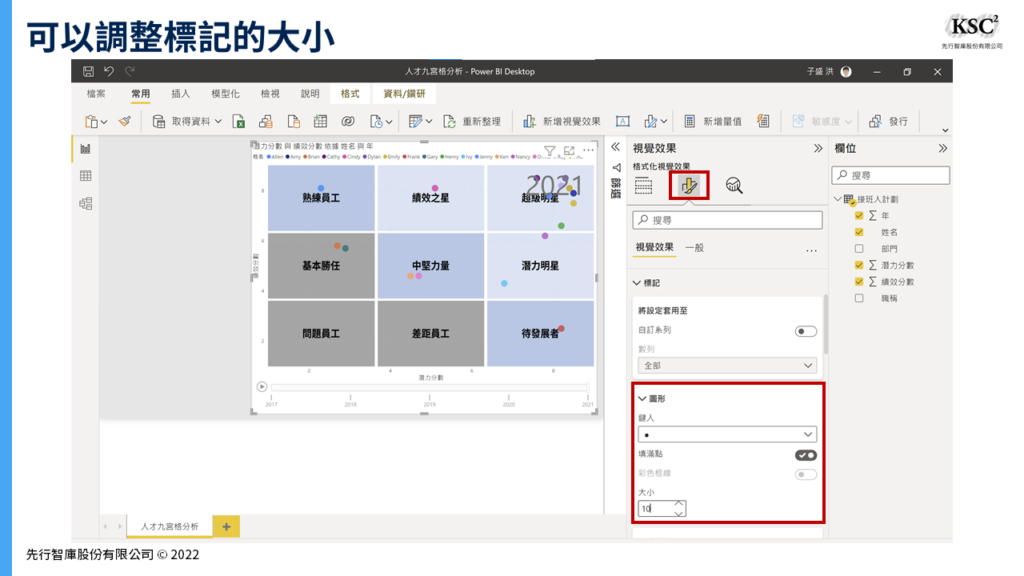This screenshot has width=1024, height=576.
Task: Open the chart's More options ellipsis
Action: pos(588,151)
